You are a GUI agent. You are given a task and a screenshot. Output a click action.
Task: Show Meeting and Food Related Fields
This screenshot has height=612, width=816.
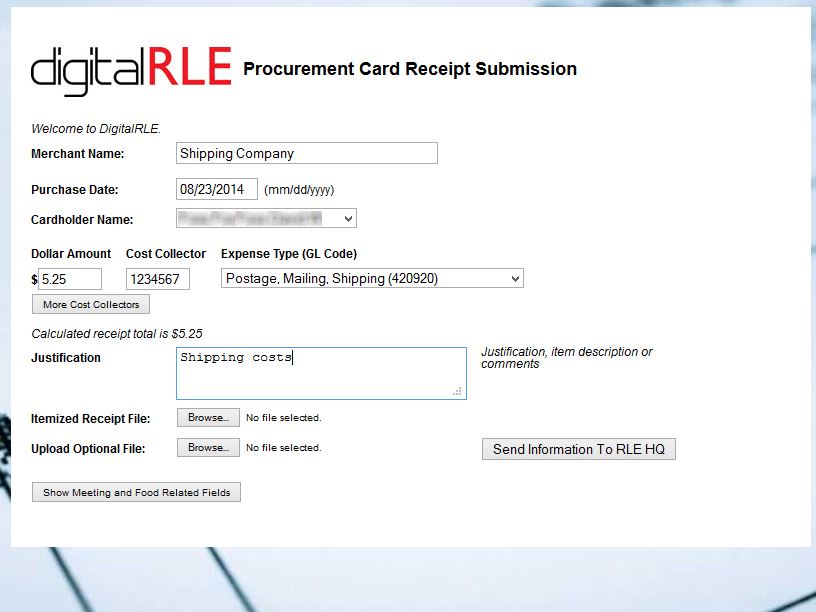[x=136, y=492]
